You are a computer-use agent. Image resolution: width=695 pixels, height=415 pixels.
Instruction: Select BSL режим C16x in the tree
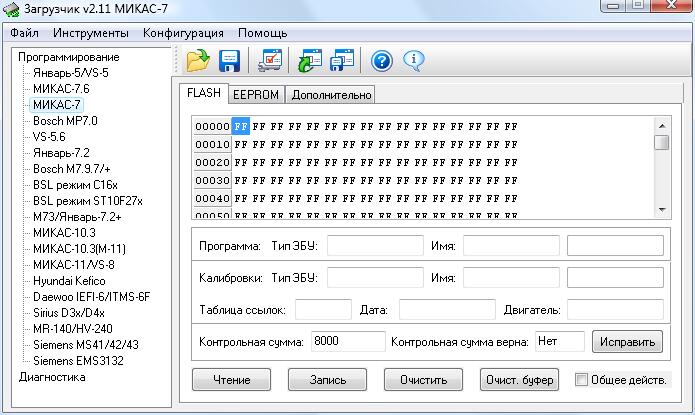(75, 185)
